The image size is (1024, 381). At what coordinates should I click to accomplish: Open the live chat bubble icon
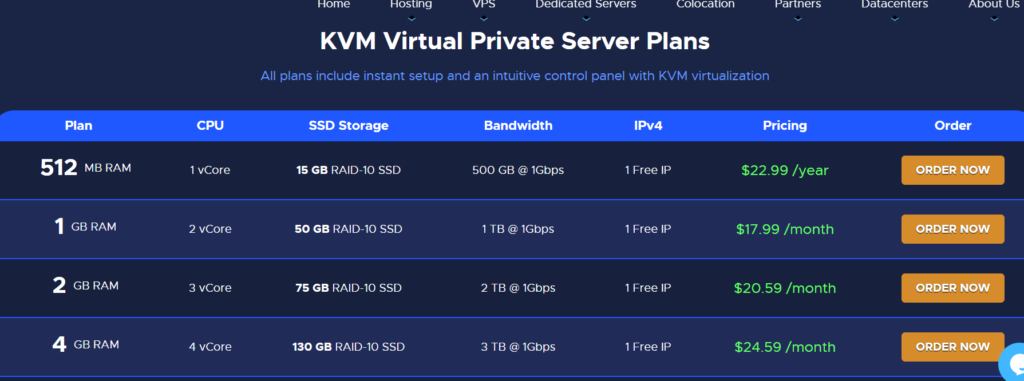(x=1012, y=363)
